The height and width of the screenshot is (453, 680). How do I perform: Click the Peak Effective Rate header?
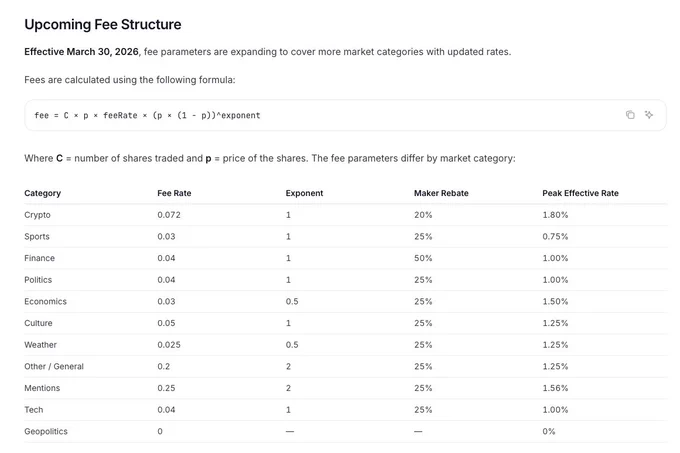pyautogui.click(x=580, y=193)
